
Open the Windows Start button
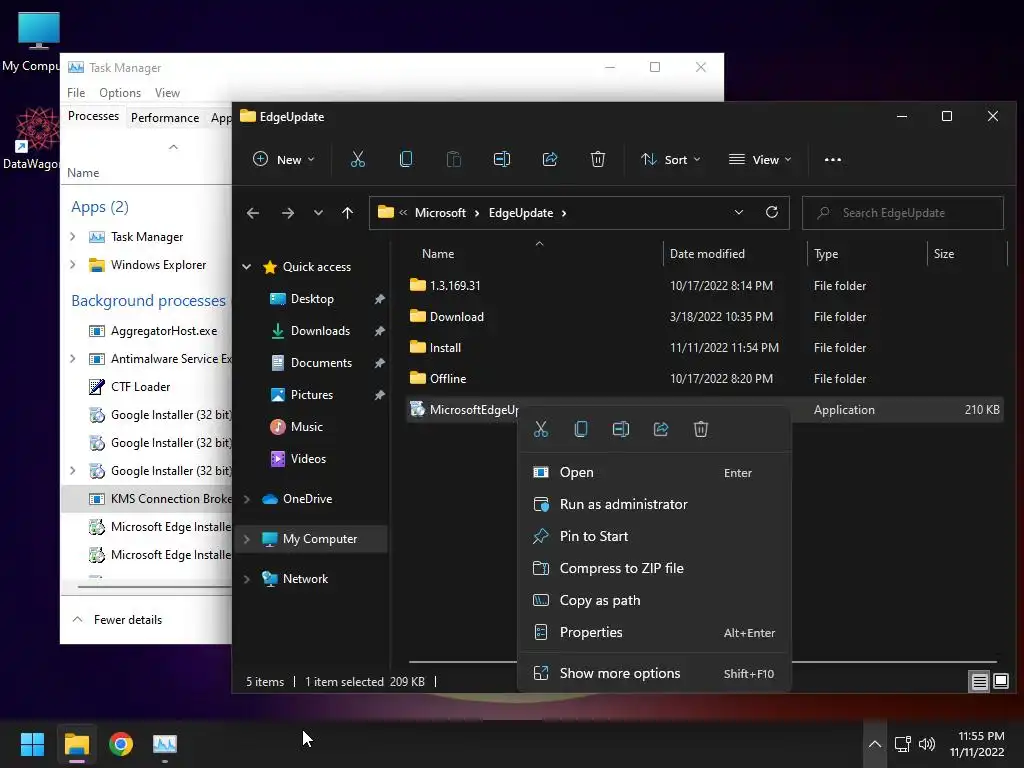(32, 744)
